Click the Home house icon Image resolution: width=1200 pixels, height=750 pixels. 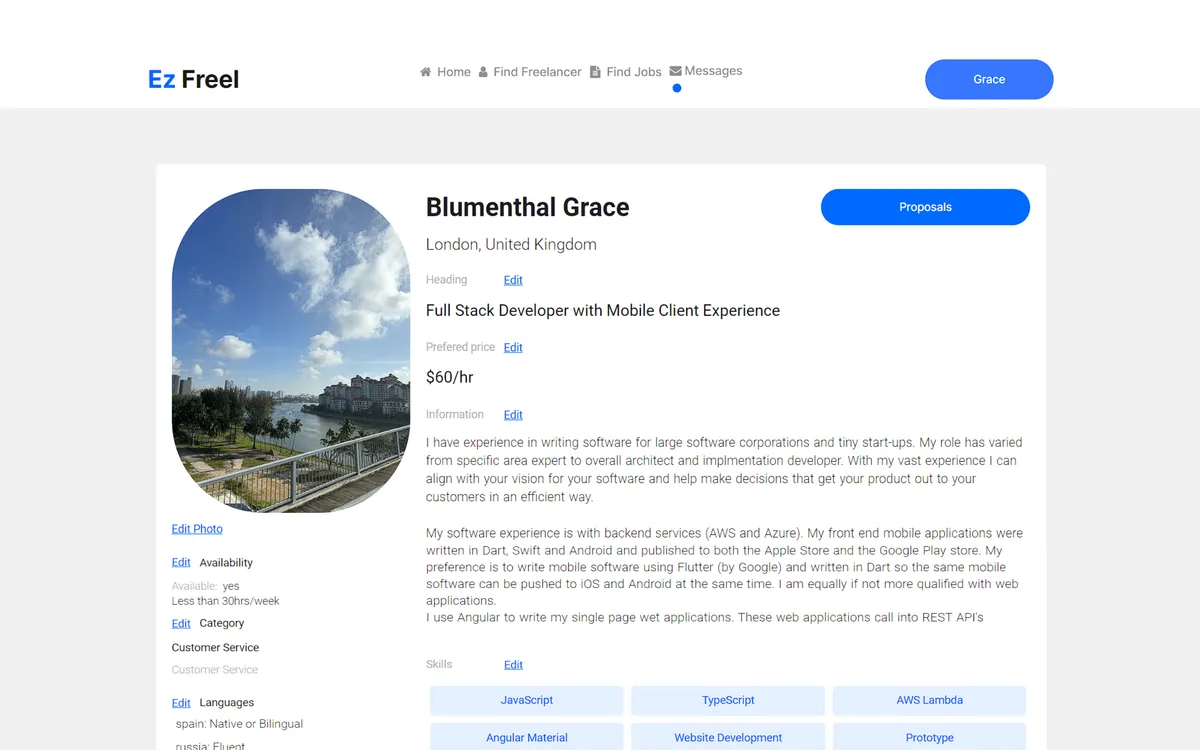(x=426, y=72)
